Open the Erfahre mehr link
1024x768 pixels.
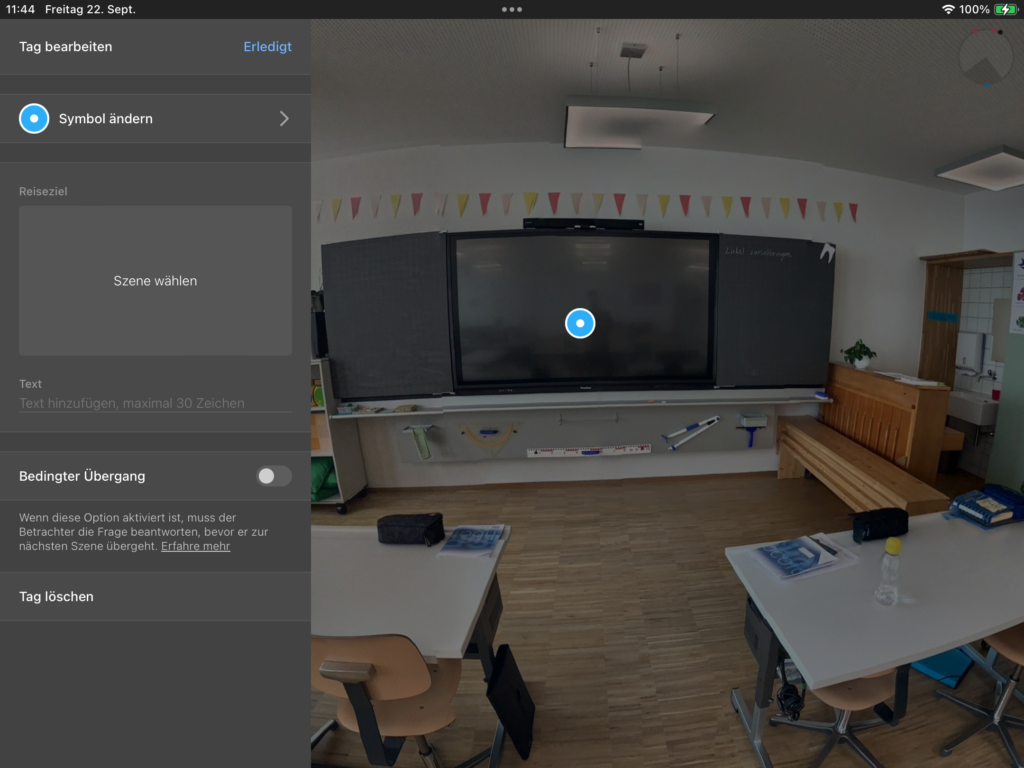(195, 546)
